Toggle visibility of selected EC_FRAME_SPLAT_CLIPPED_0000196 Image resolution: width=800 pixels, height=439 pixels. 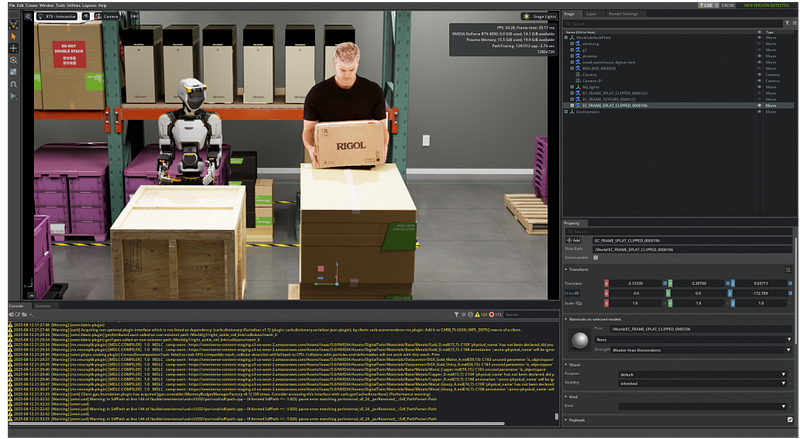(x=759, y=105)
